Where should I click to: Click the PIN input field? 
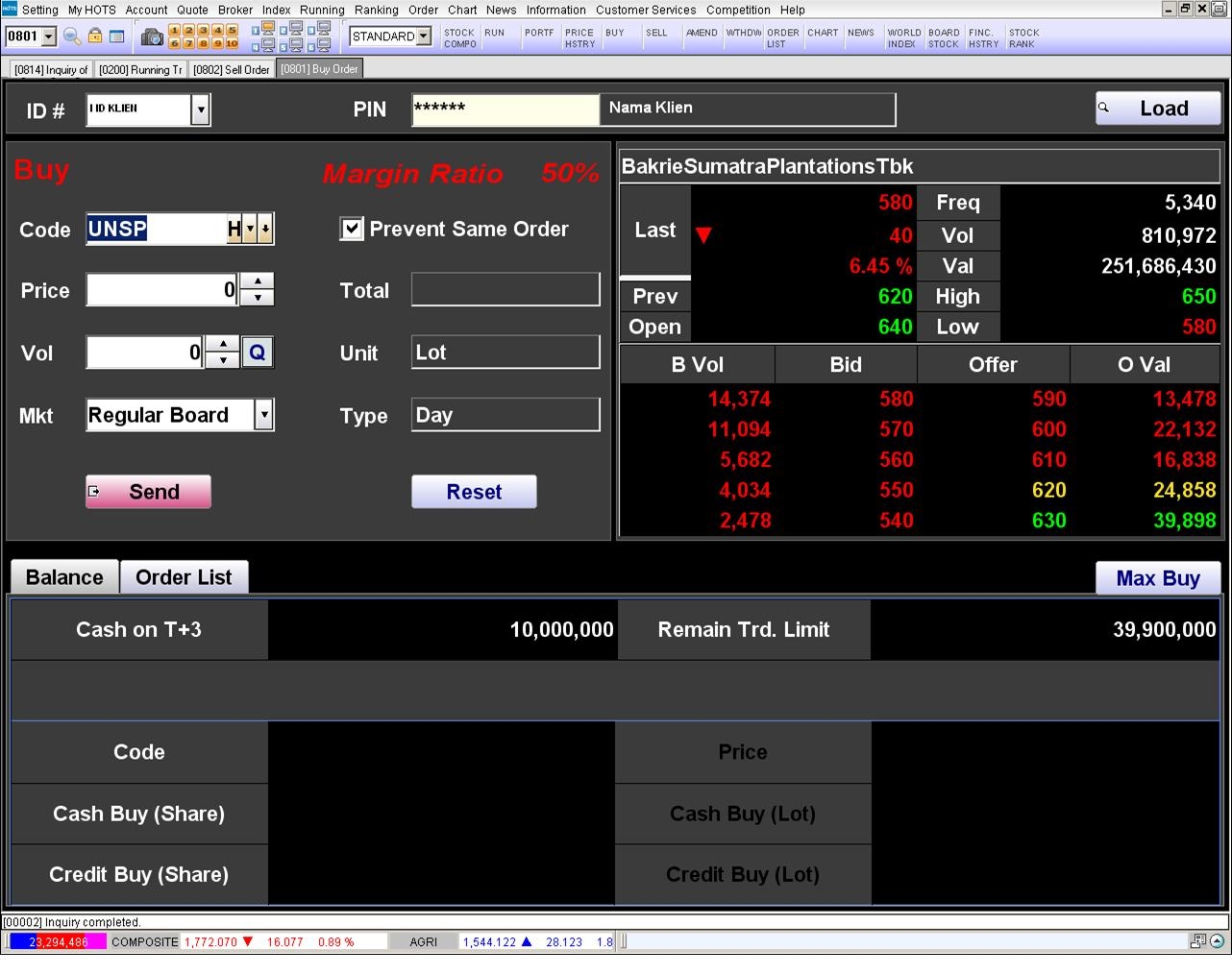[505, 110]
